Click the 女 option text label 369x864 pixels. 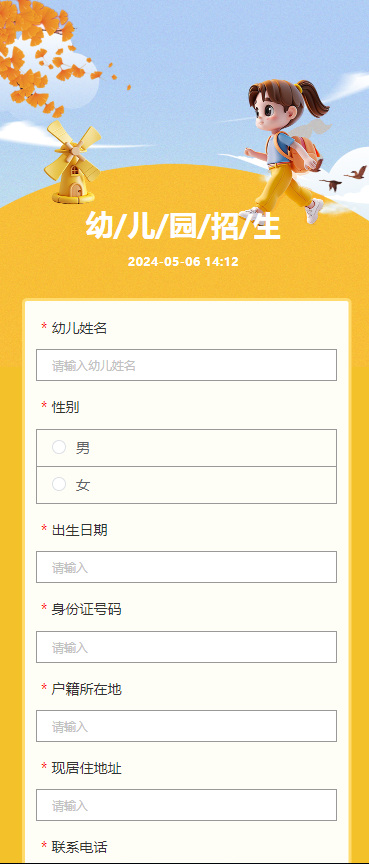pos(83,485)
